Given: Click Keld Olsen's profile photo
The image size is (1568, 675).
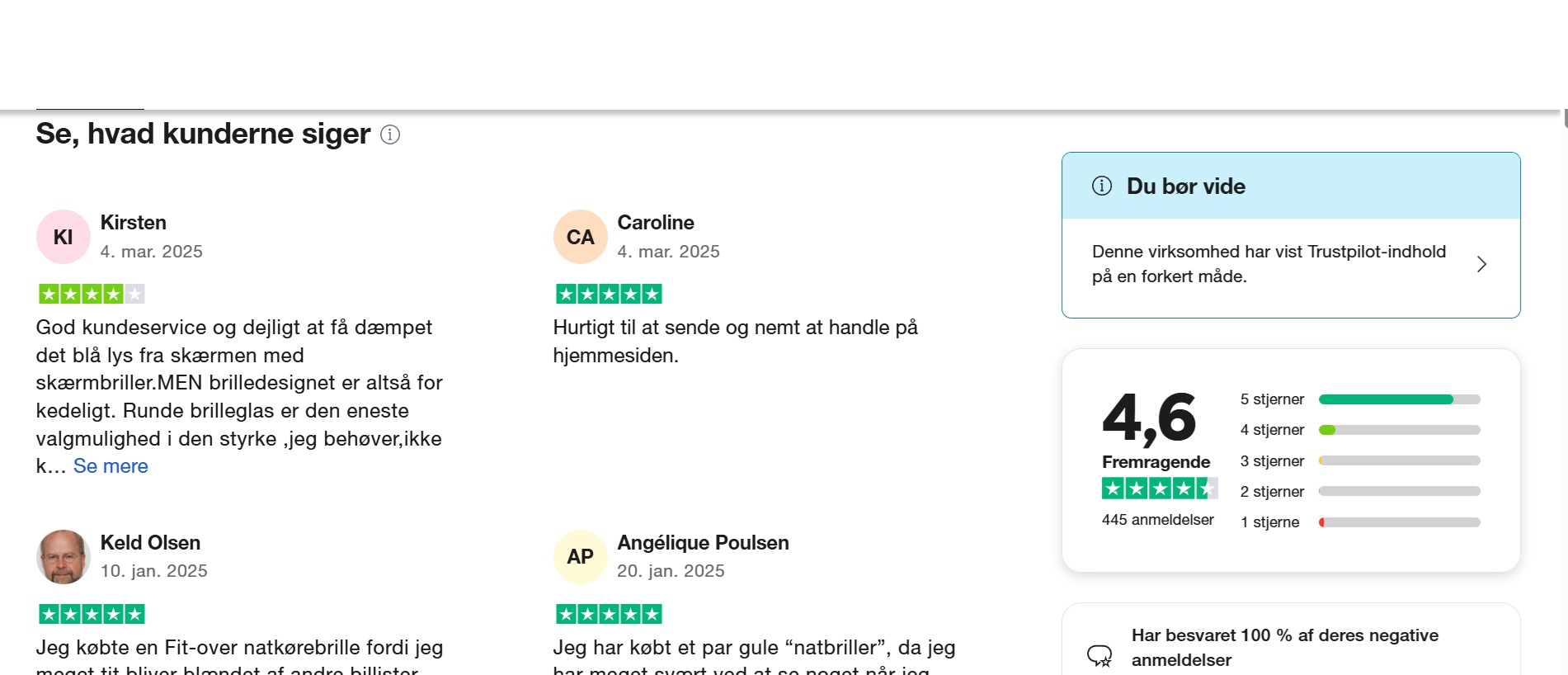Looking at the screenshot, I should pos(63,557).
